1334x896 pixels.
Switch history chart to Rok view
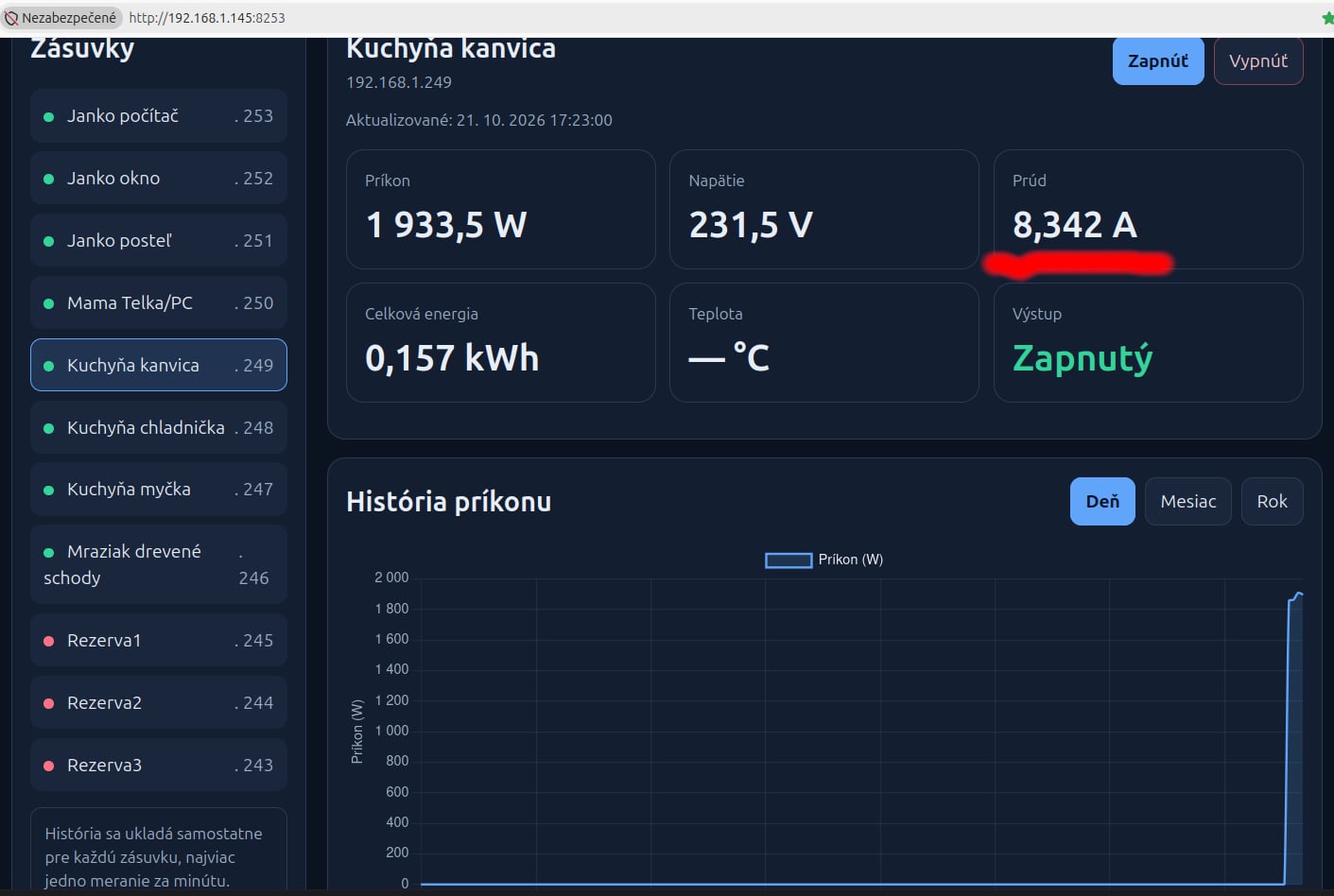pos(1272,502)
